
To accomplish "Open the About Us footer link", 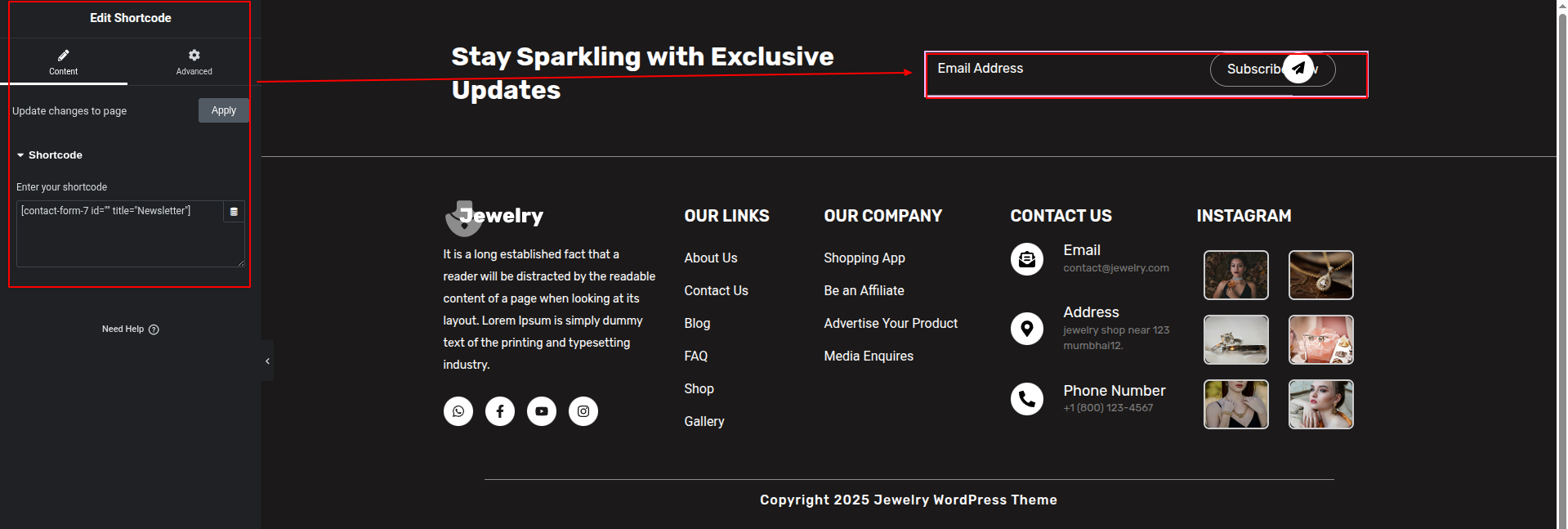I will 710,258.
